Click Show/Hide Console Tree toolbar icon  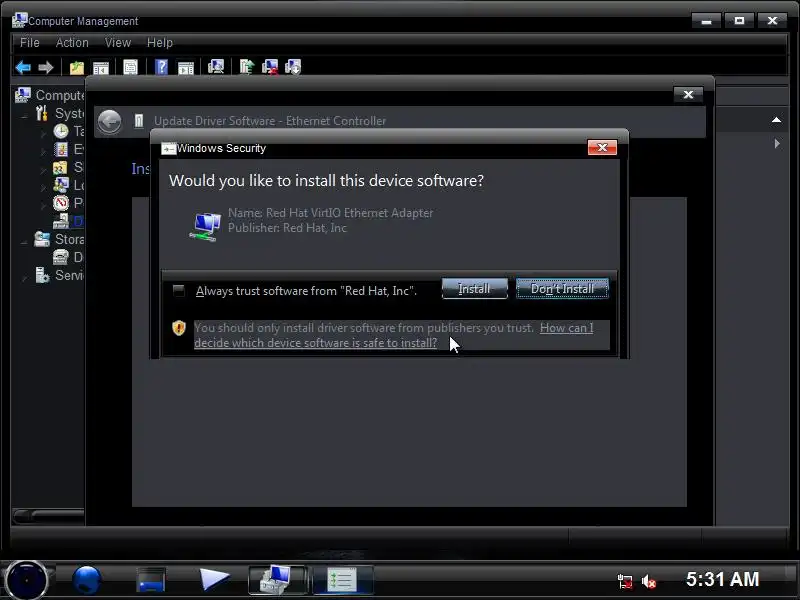[x=101, y=67]
